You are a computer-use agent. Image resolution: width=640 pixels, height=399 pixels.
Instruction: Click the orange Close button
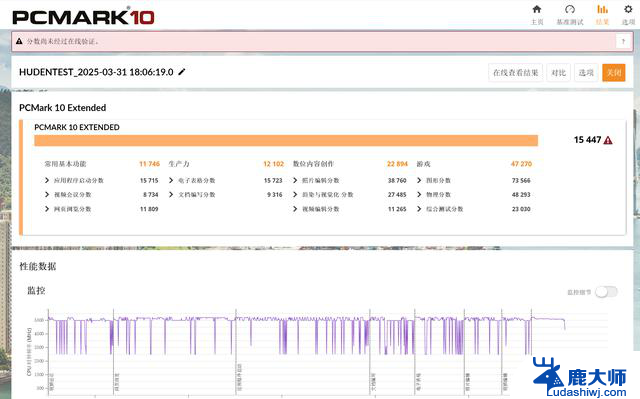613,73
